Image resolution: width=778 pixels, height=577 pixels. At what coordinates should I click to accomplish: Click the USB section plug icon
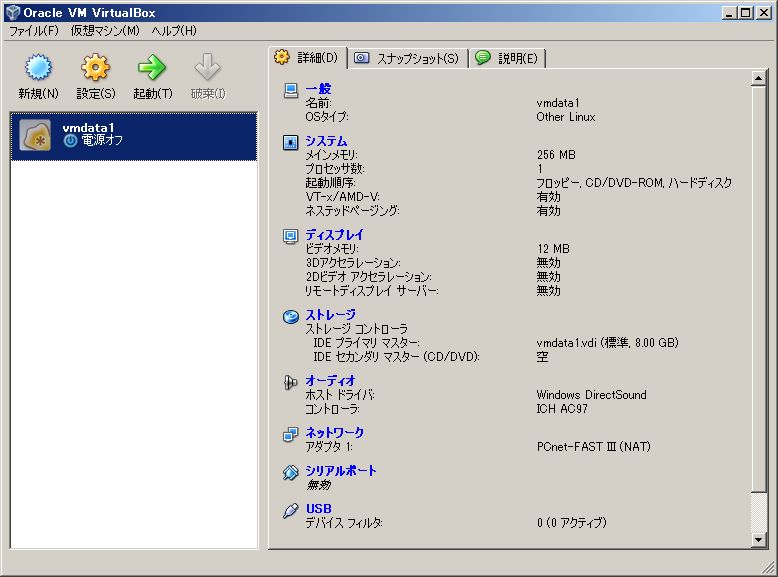[x=291, y=510]
